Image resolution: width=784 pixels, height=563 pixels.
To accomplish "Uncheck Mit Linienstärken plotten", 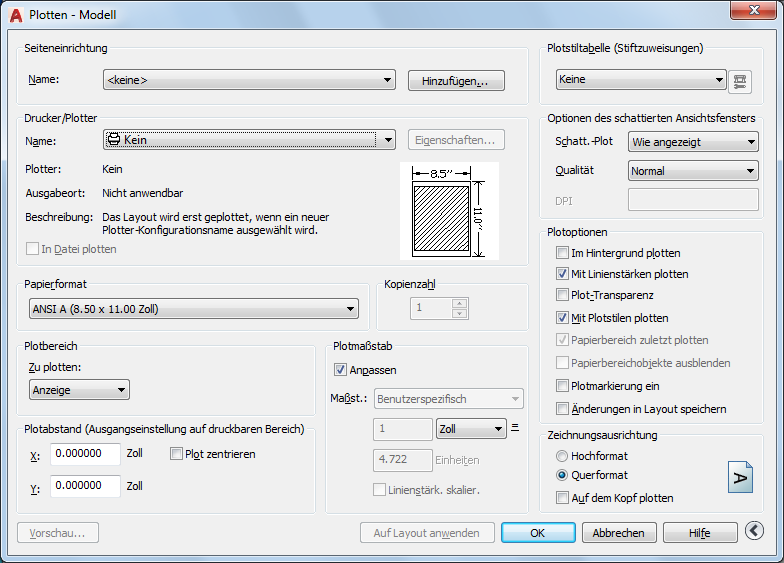I will click(x=562, y=274).
